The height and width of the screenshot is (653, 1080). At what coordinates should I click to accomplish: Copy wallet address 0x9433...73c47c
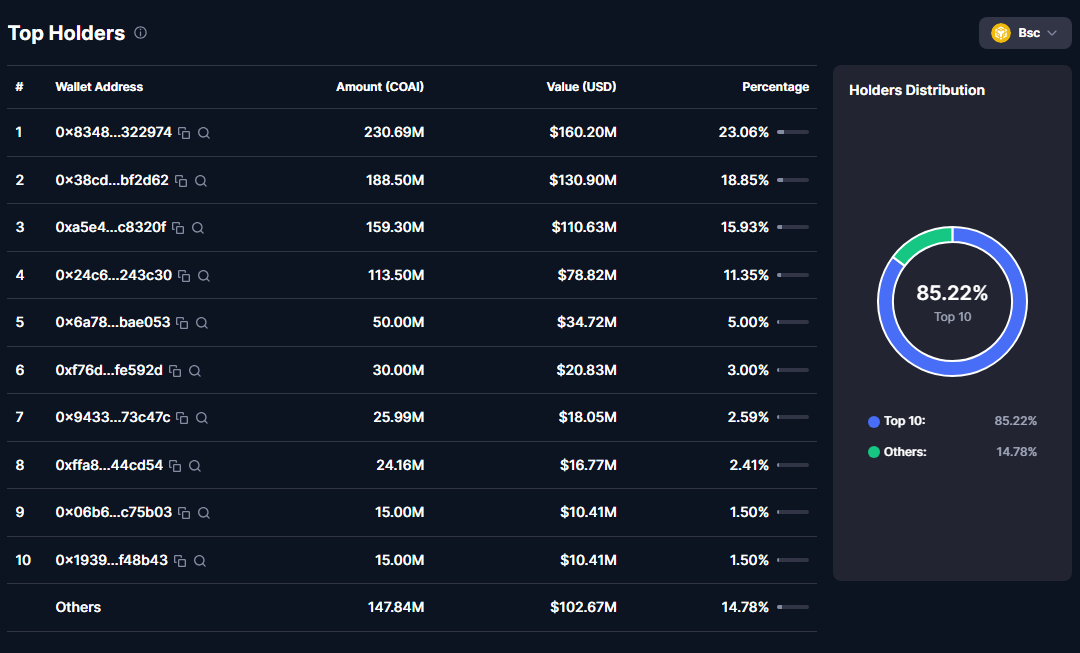[x=182, y=418]
